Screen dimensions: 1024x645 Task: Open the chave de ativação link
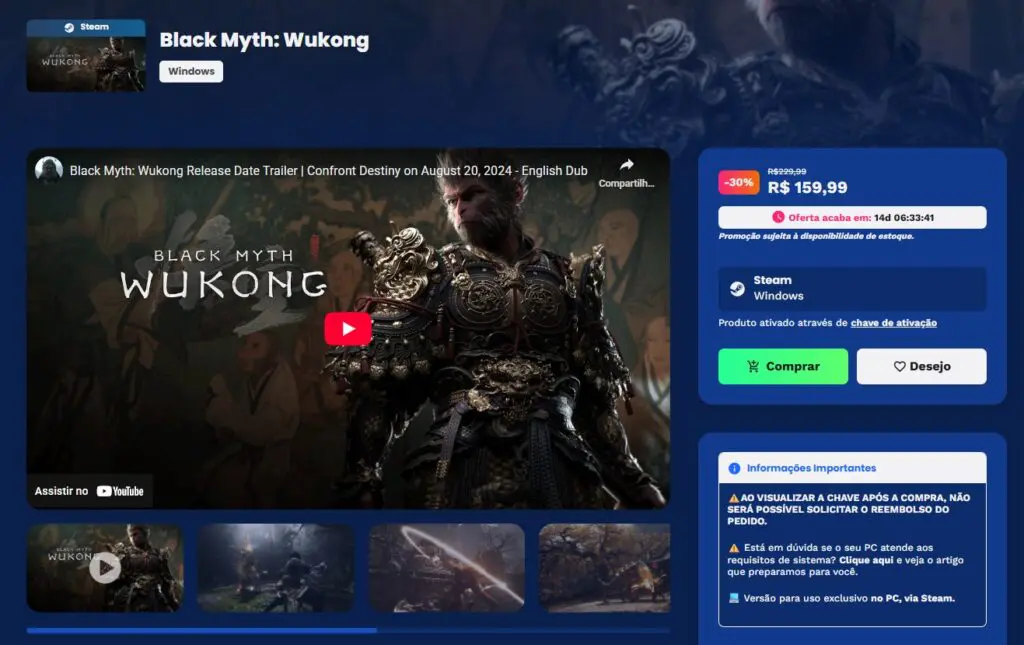[x=893, y=323]
